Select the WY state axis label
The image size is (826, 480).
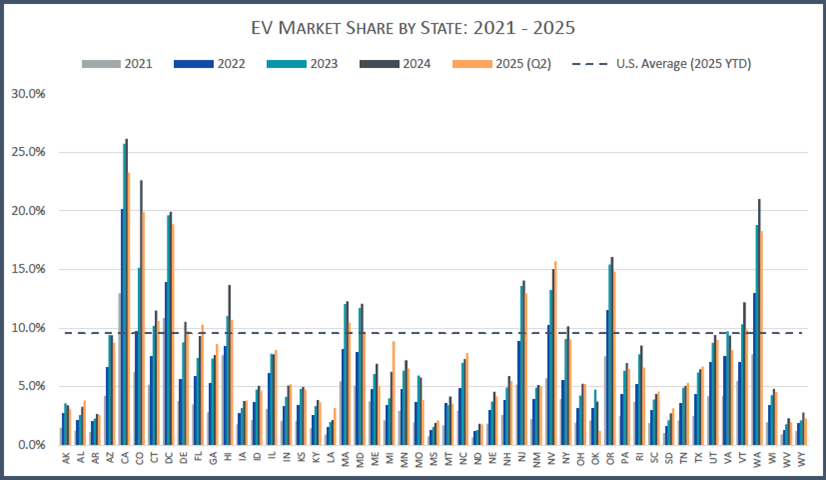(802, 459)
